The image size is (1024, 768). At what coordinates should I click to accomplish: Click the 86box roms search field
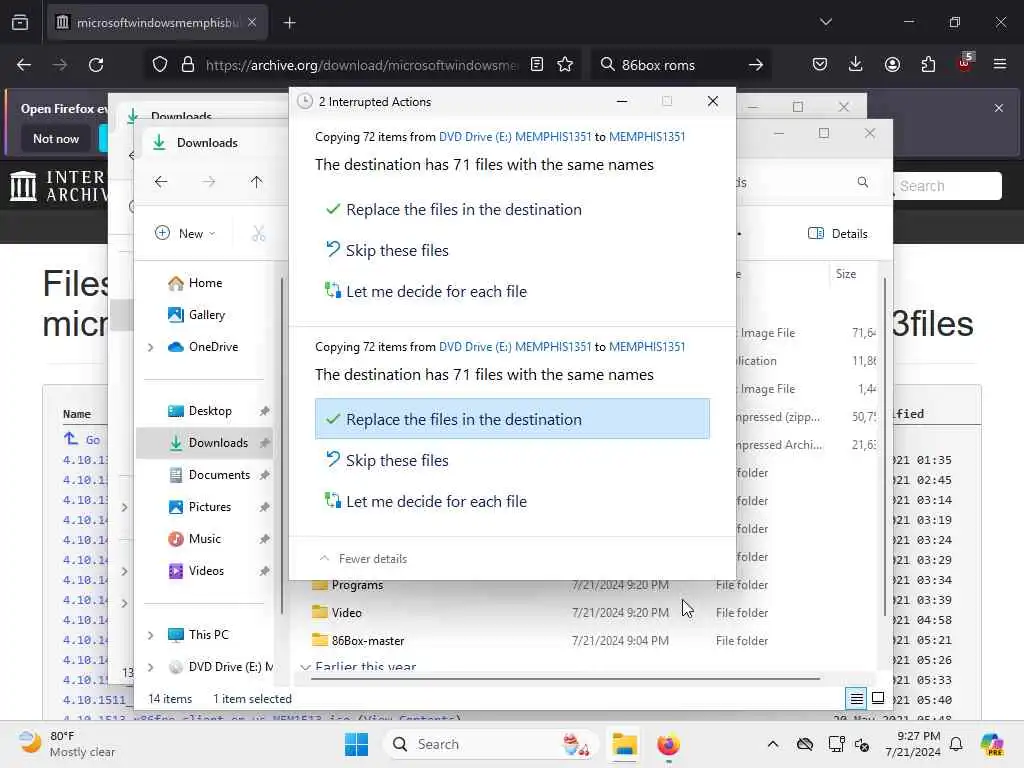pyautogui.click(x=679, y=65)
